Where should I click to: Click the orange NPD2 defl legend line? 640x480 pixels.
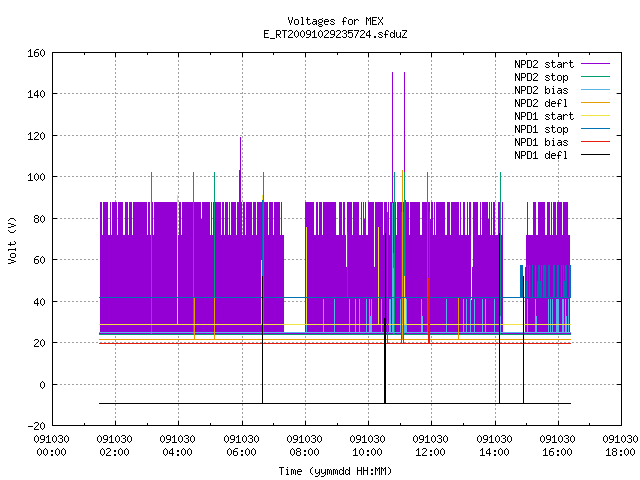click(595, 102)
